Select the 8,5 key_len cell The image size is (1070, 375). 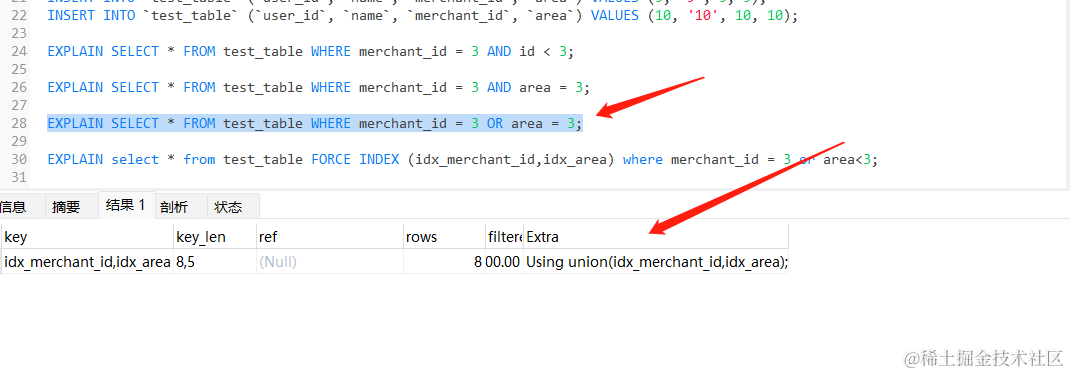coord(215,261)
